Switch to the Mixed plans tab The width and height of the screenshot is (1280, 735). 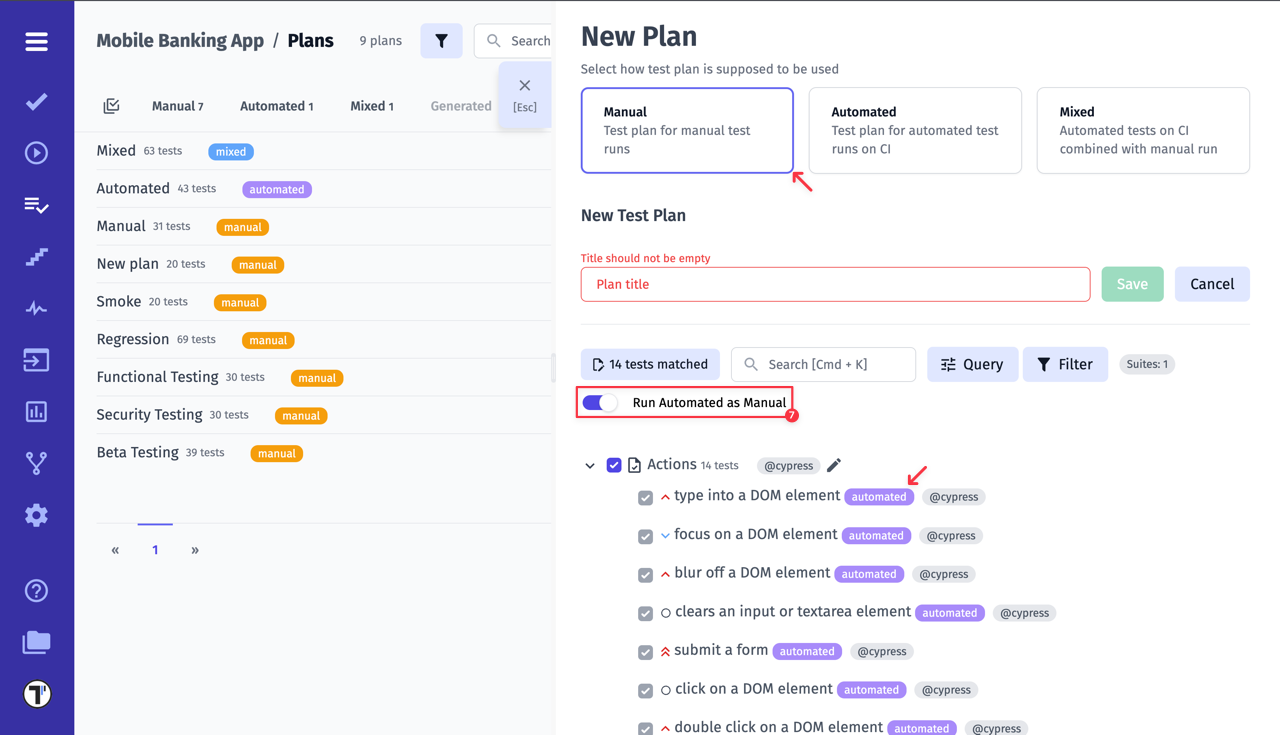371,106
